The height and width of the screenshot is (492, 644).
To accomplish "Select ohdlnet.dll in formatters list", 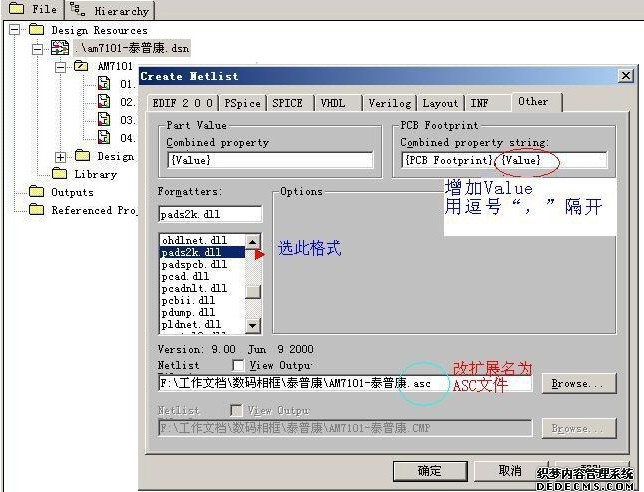I will pos(203,240).
